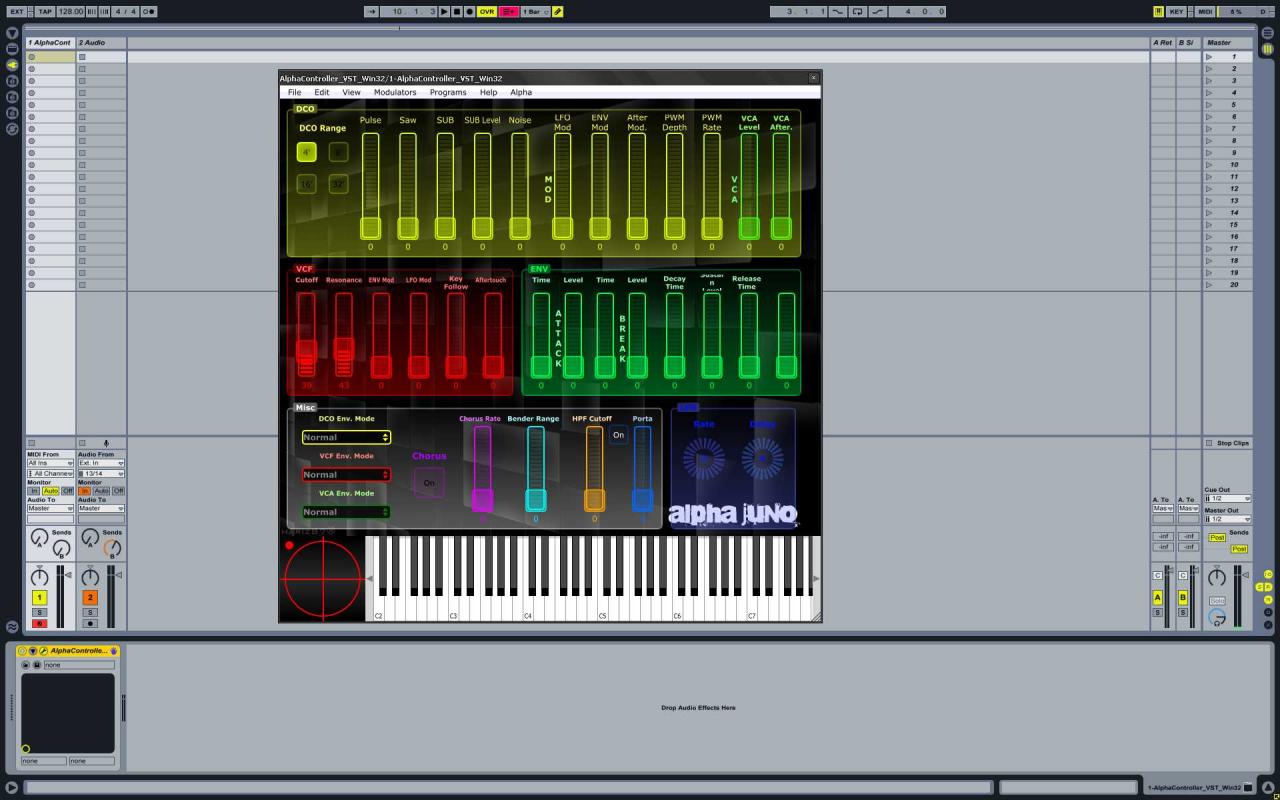Open the Edit menu in AlphaController window
This screenshot has height=800, width=1280.
point(322,92)
